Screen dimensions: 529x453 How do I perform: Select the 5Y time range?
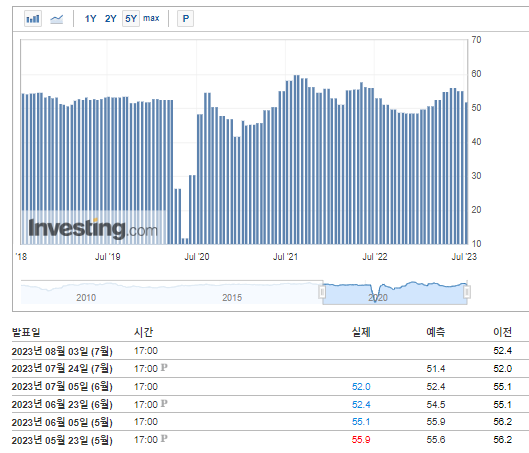(x=131, y=19)
